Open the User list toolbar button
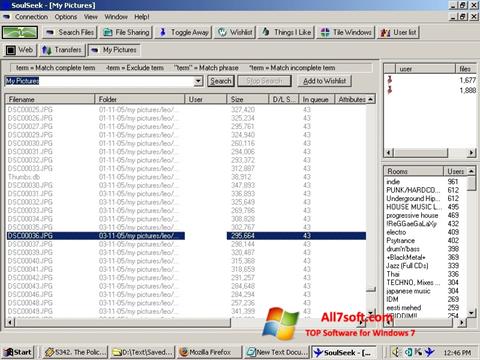This screenshot has width=480, height=360. click(399, 32)
